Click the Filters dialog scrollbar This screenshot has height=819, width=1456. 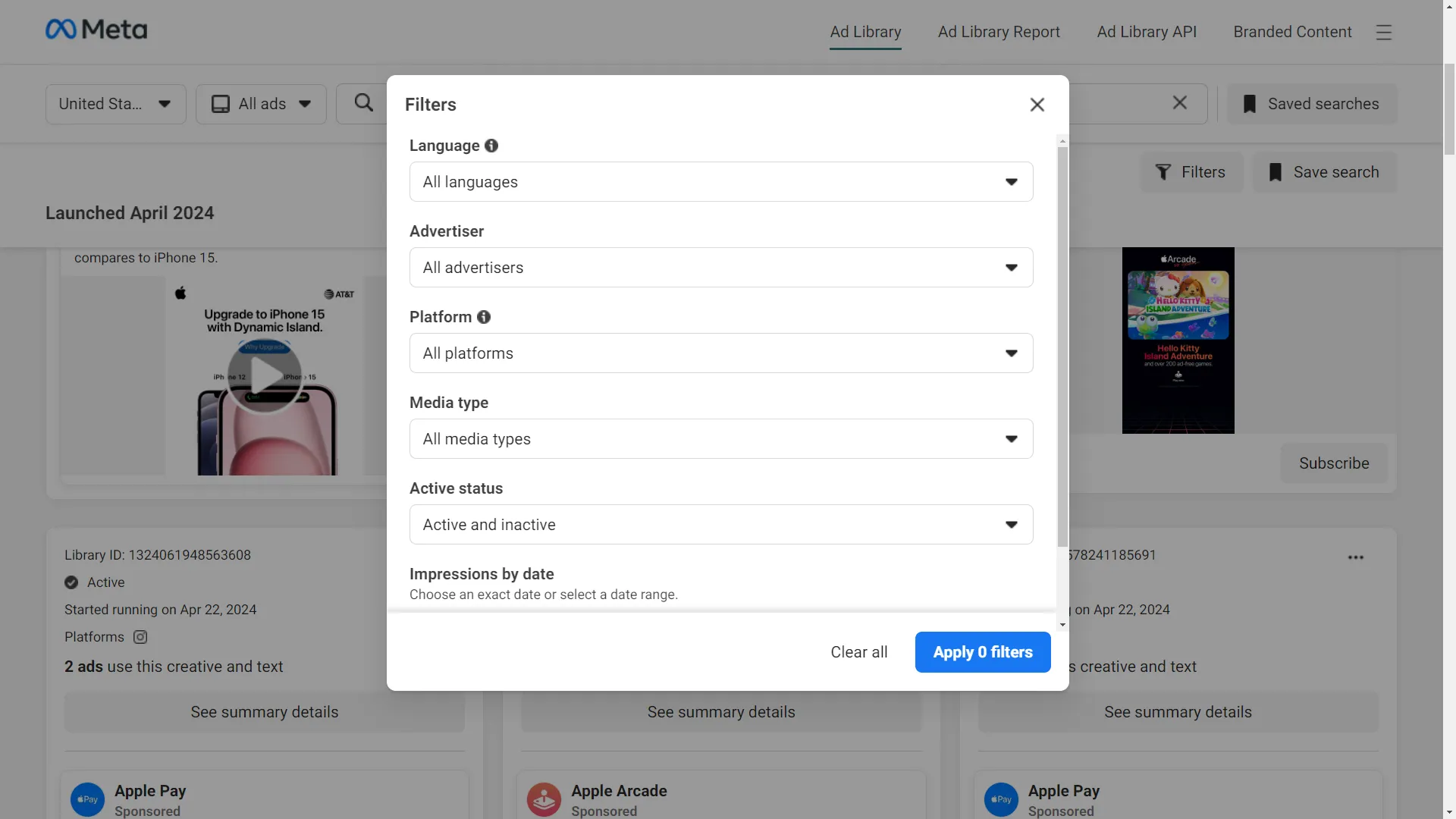tap(1062, 346)
